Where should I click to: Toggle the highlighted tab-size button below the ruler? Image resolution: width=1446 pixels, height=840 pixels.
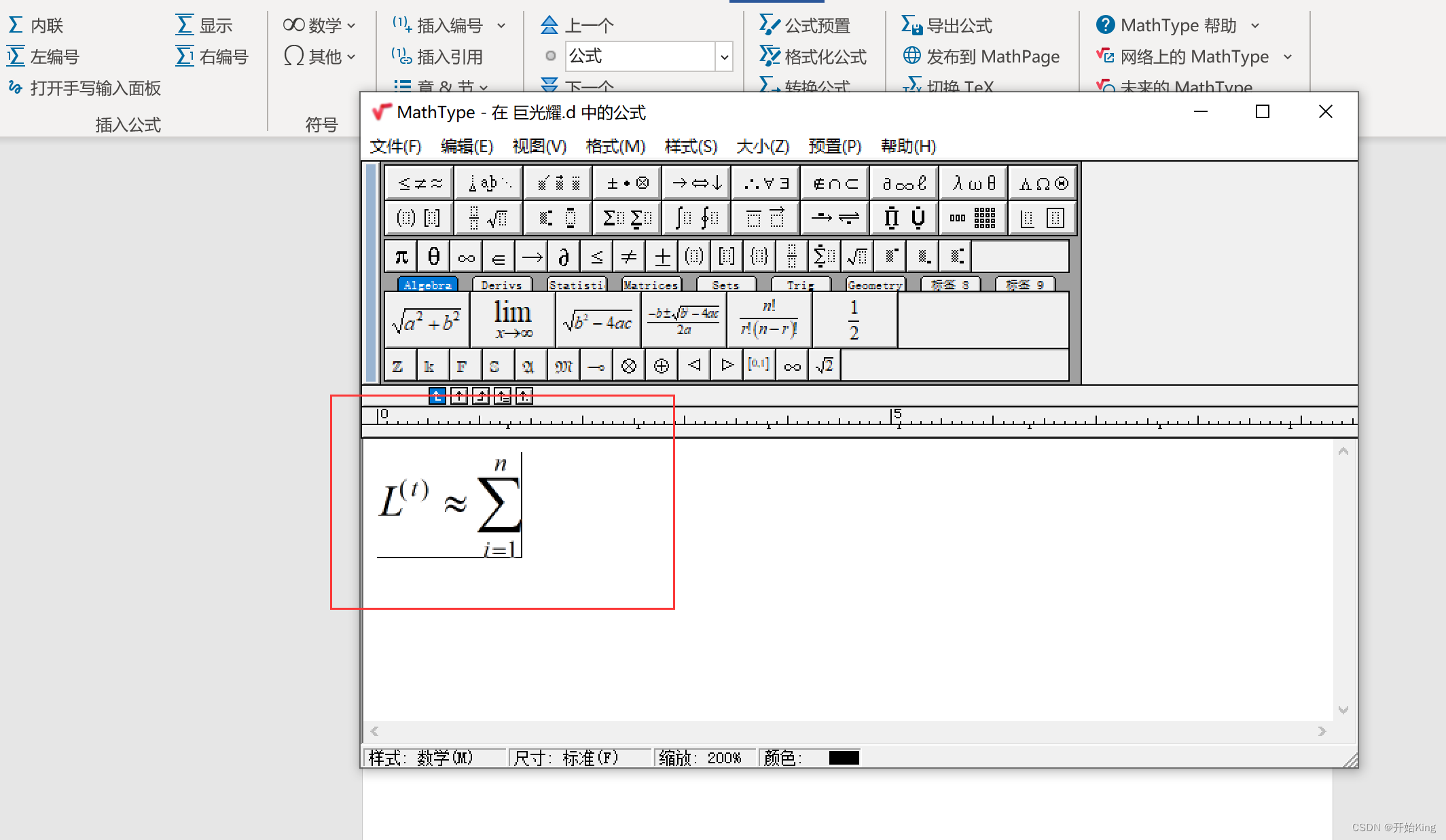437,396
